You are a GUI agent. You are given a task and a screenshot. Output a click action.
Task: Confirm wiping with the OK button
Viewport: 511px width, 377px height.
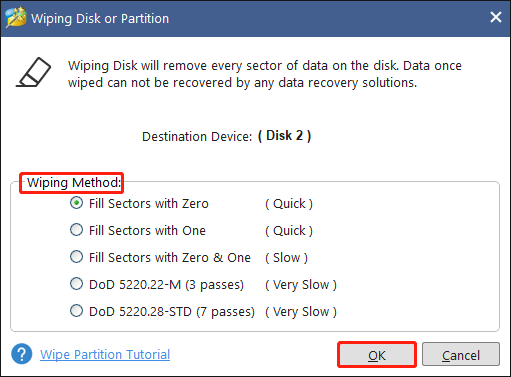tap(377, 355)
